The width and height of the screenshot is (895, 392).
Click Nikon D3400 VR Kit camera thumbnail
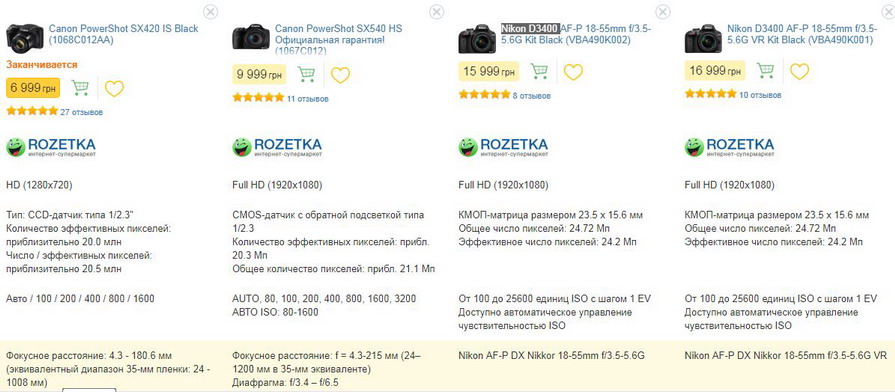point(703,38)
